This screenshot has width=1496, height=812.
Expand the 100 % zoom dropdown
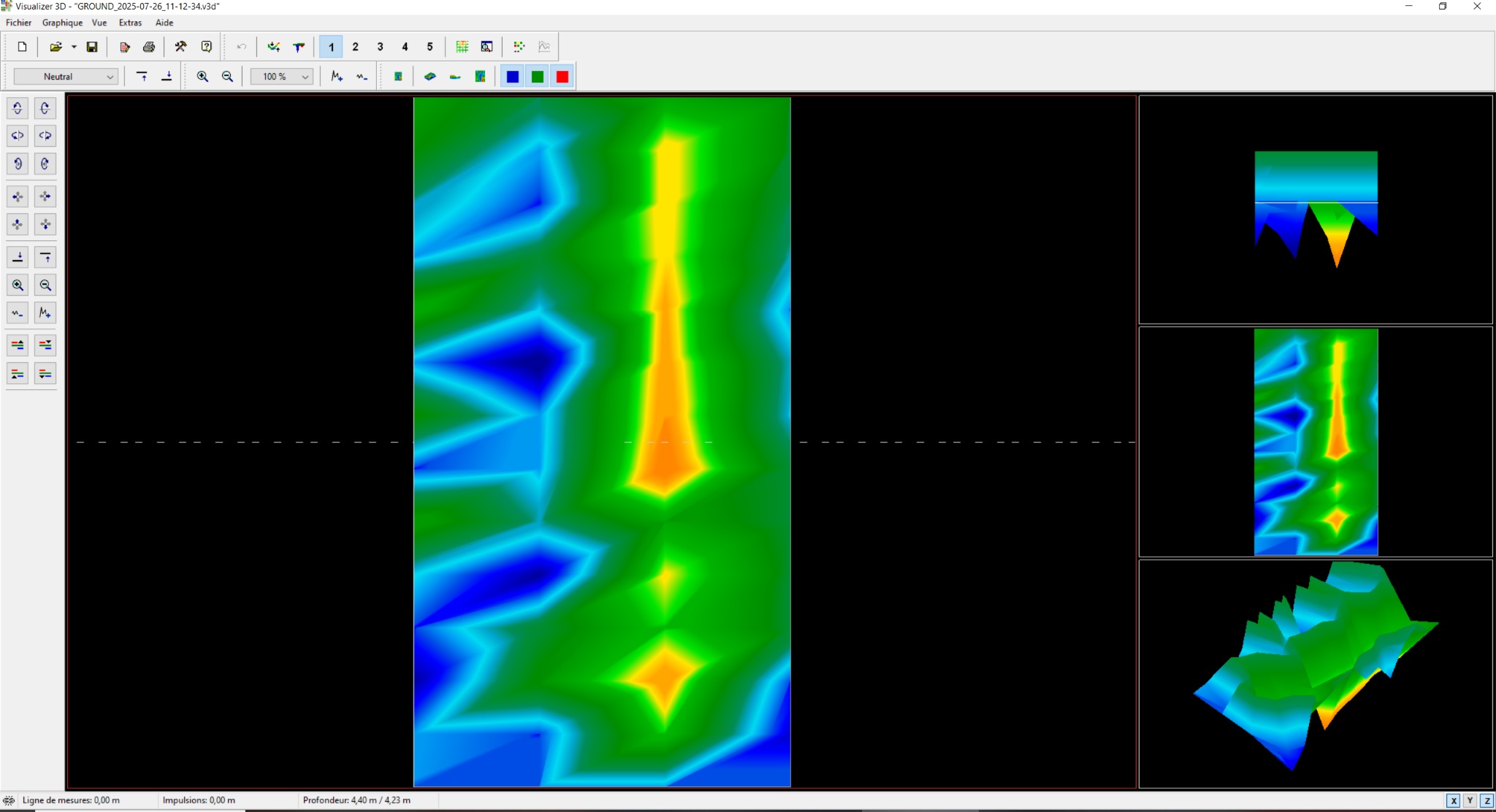pyautogui.click(x=305, y=77)
